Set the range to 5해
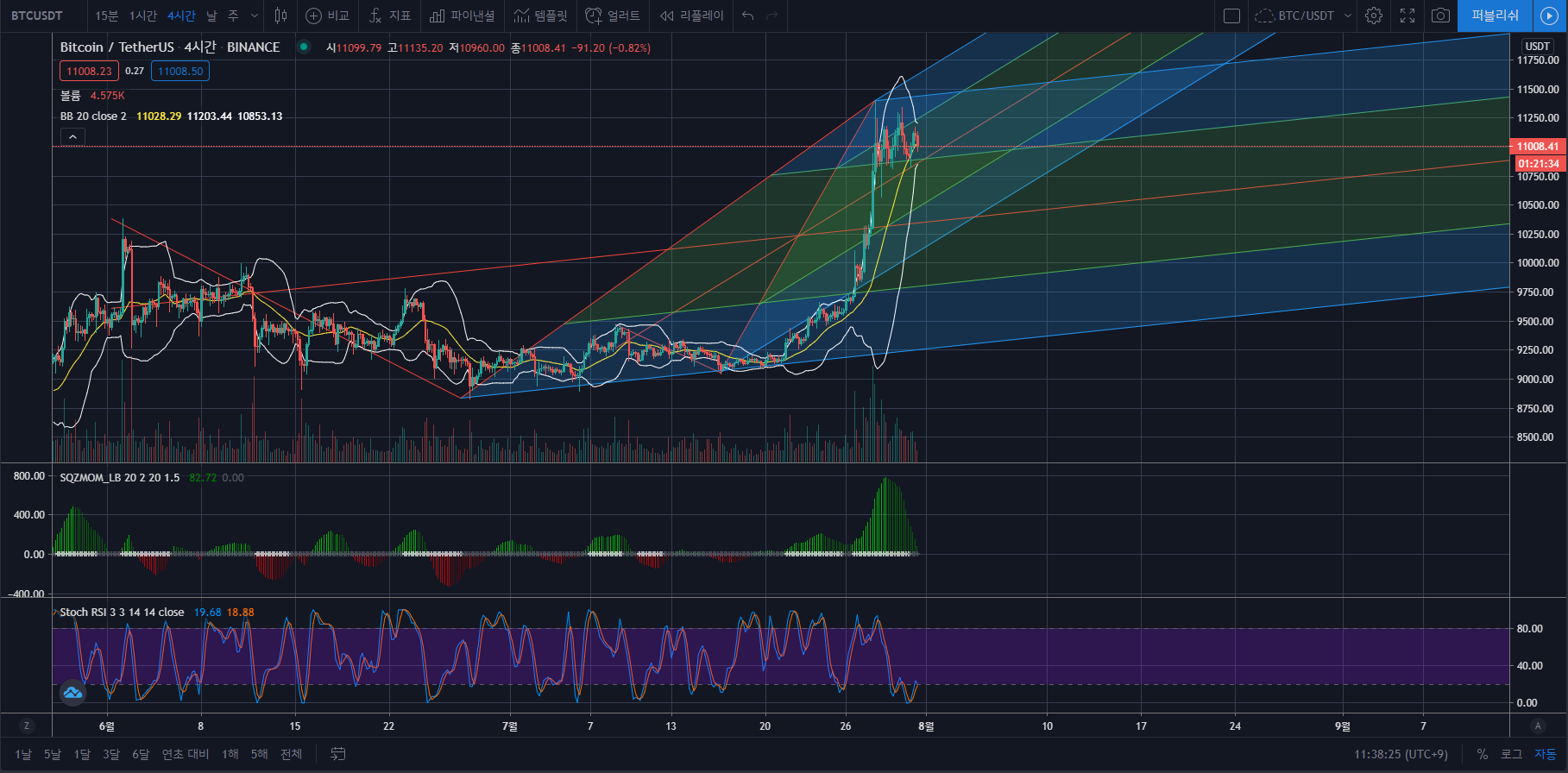Viewport: 1568px width, 773px height. (x=260, y=754)
